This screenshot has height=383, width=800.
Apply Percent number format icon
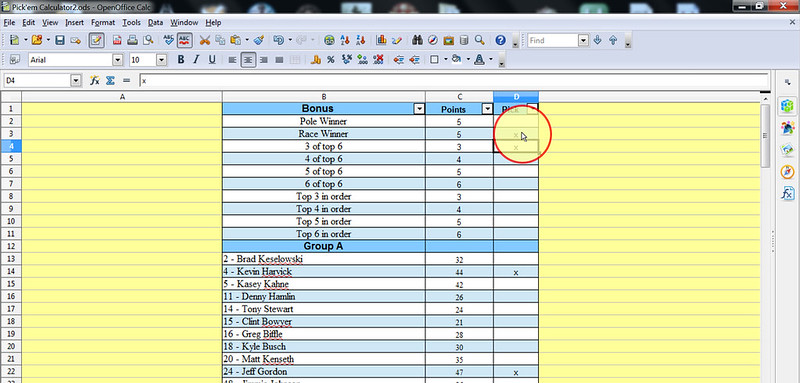coord(331,60)
